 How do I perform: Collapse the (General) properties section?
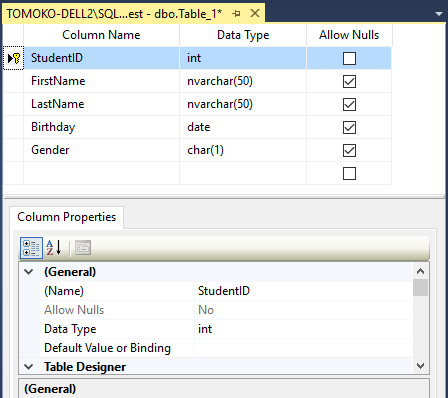click(x=29, y=272)
